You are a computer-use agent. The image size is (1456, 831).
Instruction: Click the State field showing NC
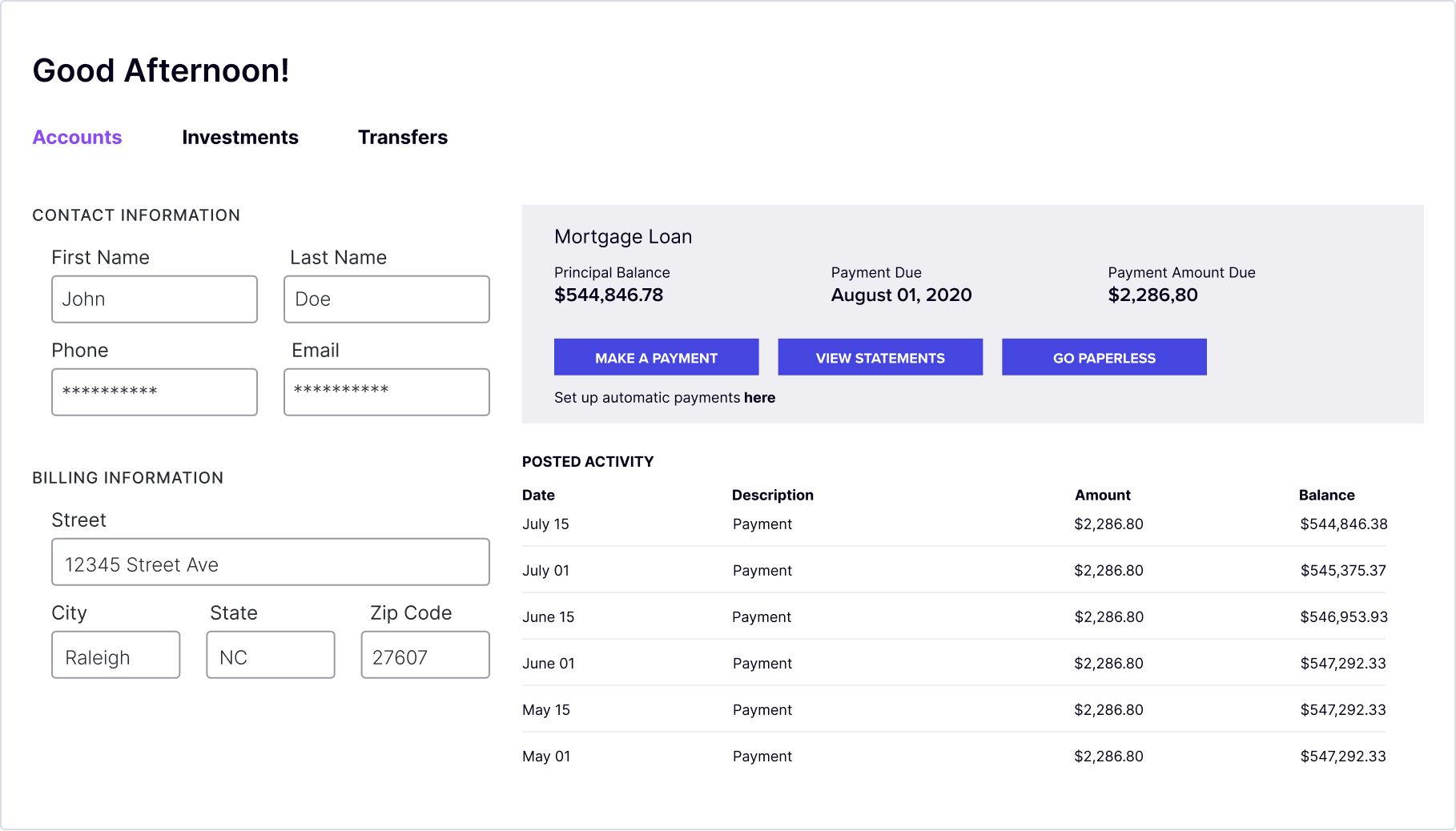click(x=271, y=655)
